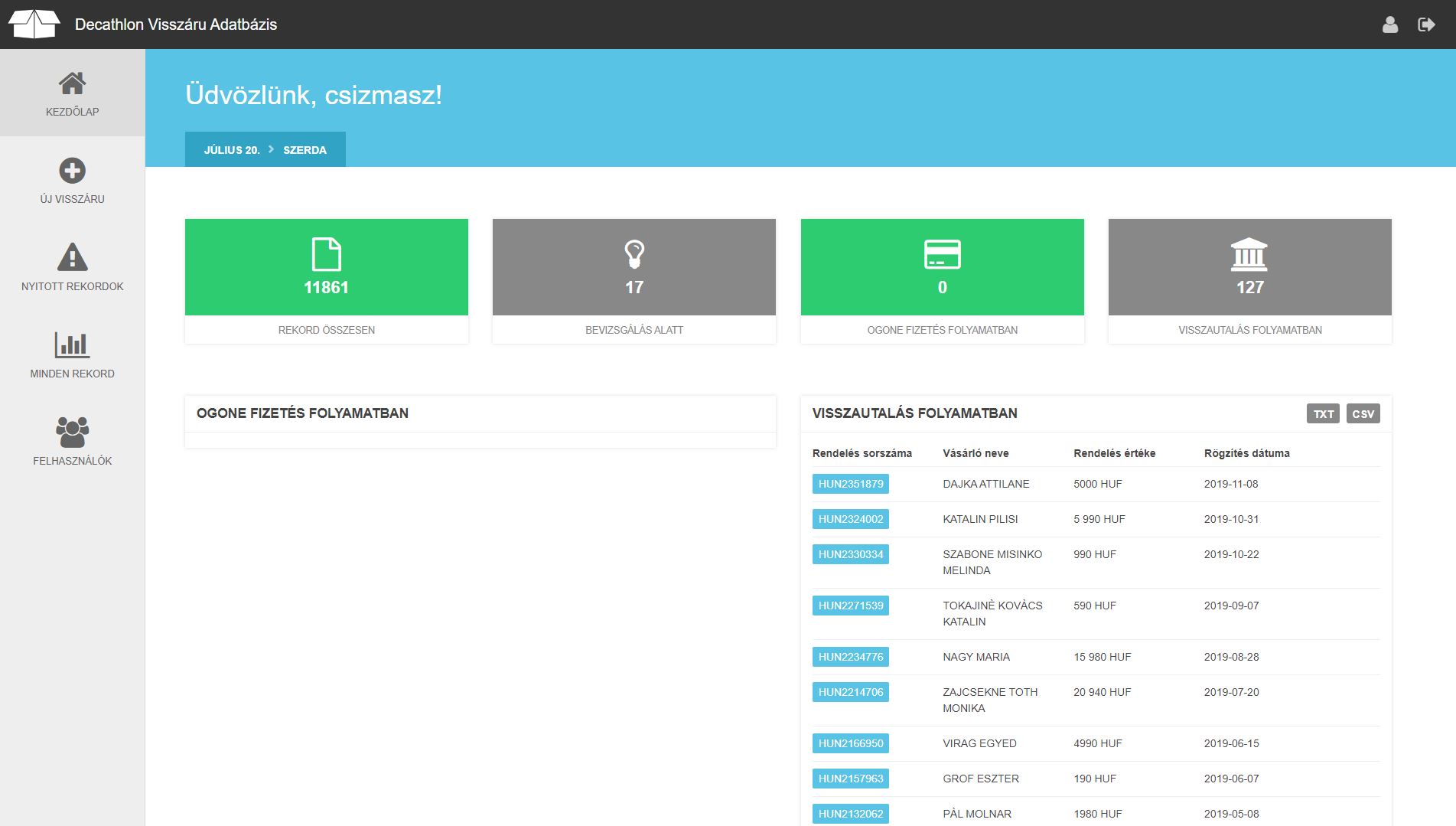Open order HUN2234776 record
This screenshot has height=826, width=1456.
tap(850, 657)
